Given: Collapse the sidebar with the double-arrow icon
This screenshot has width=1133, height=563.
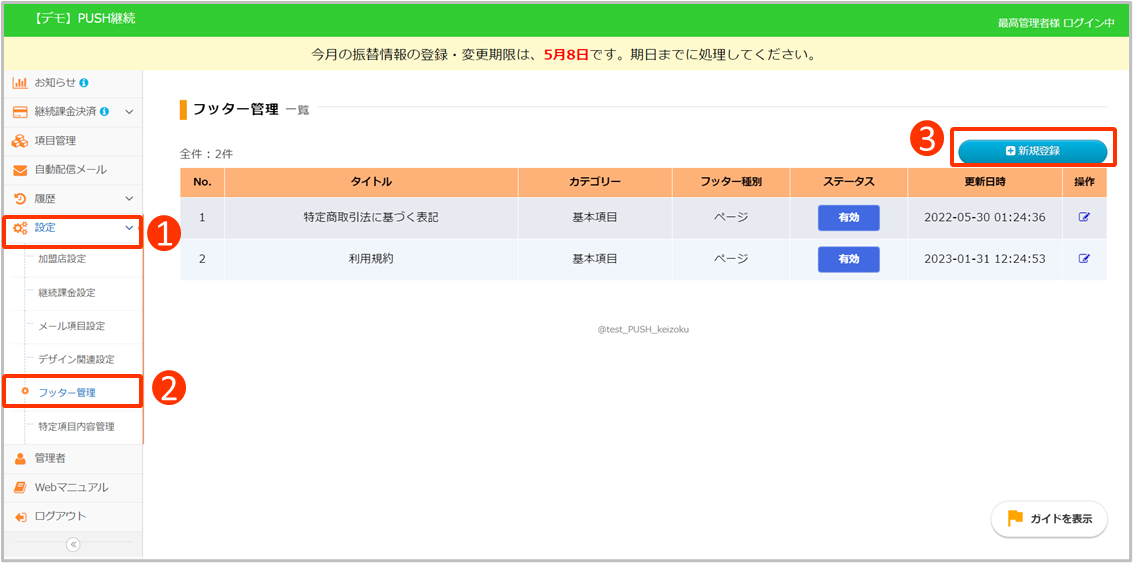Looking at the screenshot, I should (x=72, y=544).
